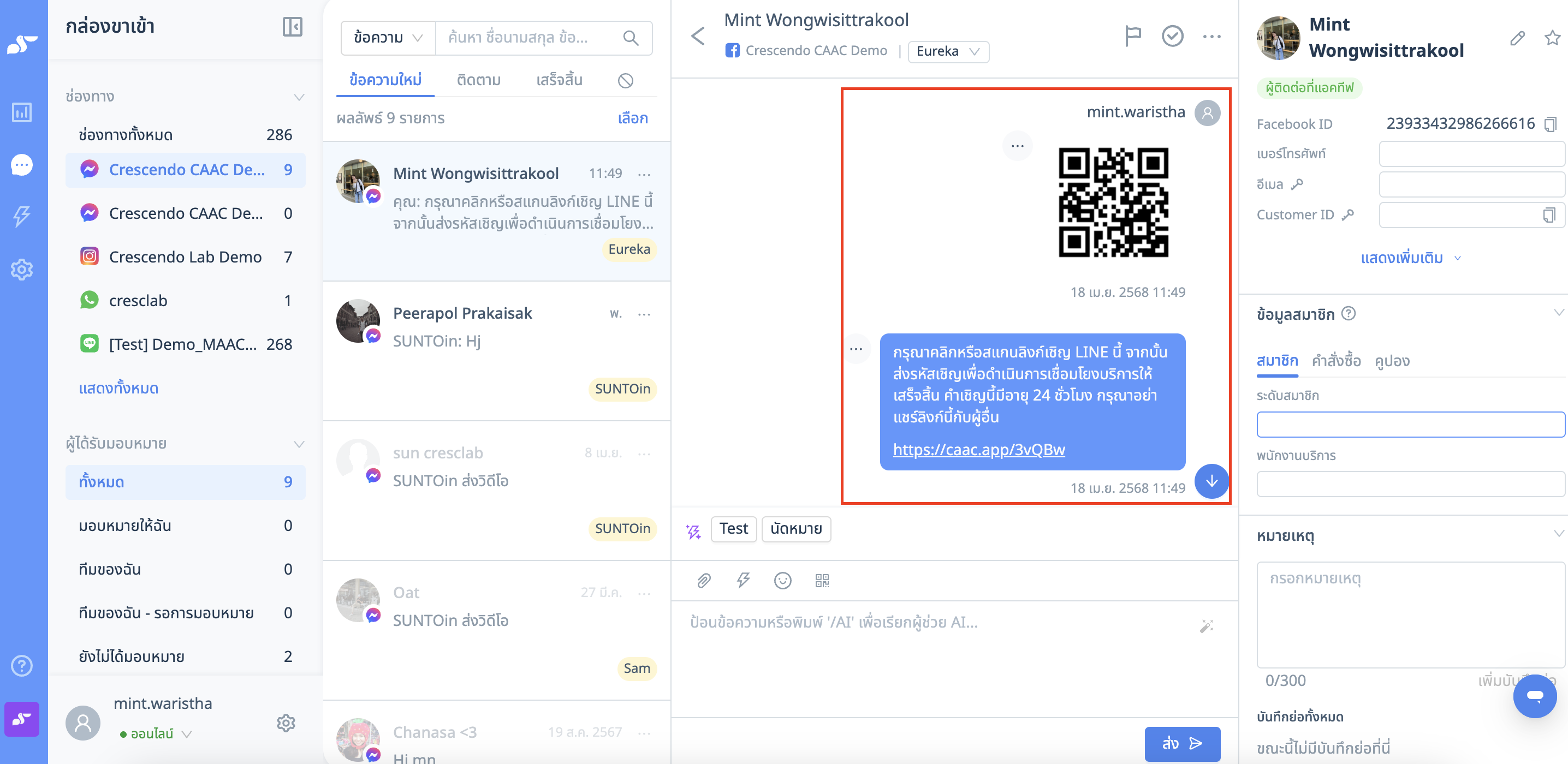Open the blocked conversations tab icon
1568x764 pixels.
(625, 80)
